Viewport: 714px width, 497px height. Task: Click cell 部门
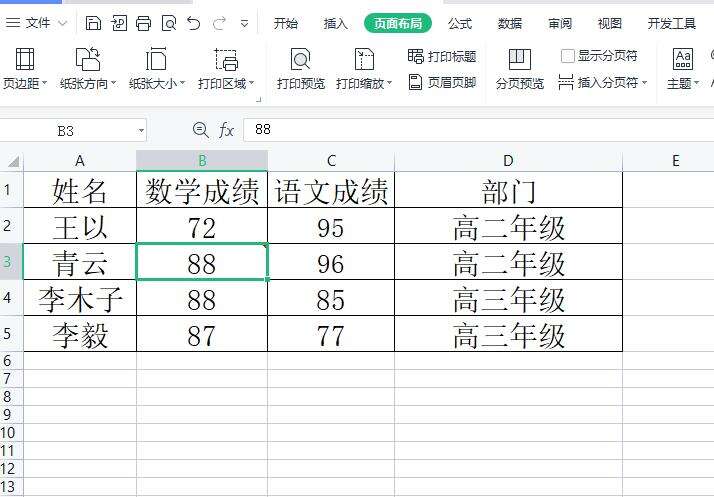[508, 190]
